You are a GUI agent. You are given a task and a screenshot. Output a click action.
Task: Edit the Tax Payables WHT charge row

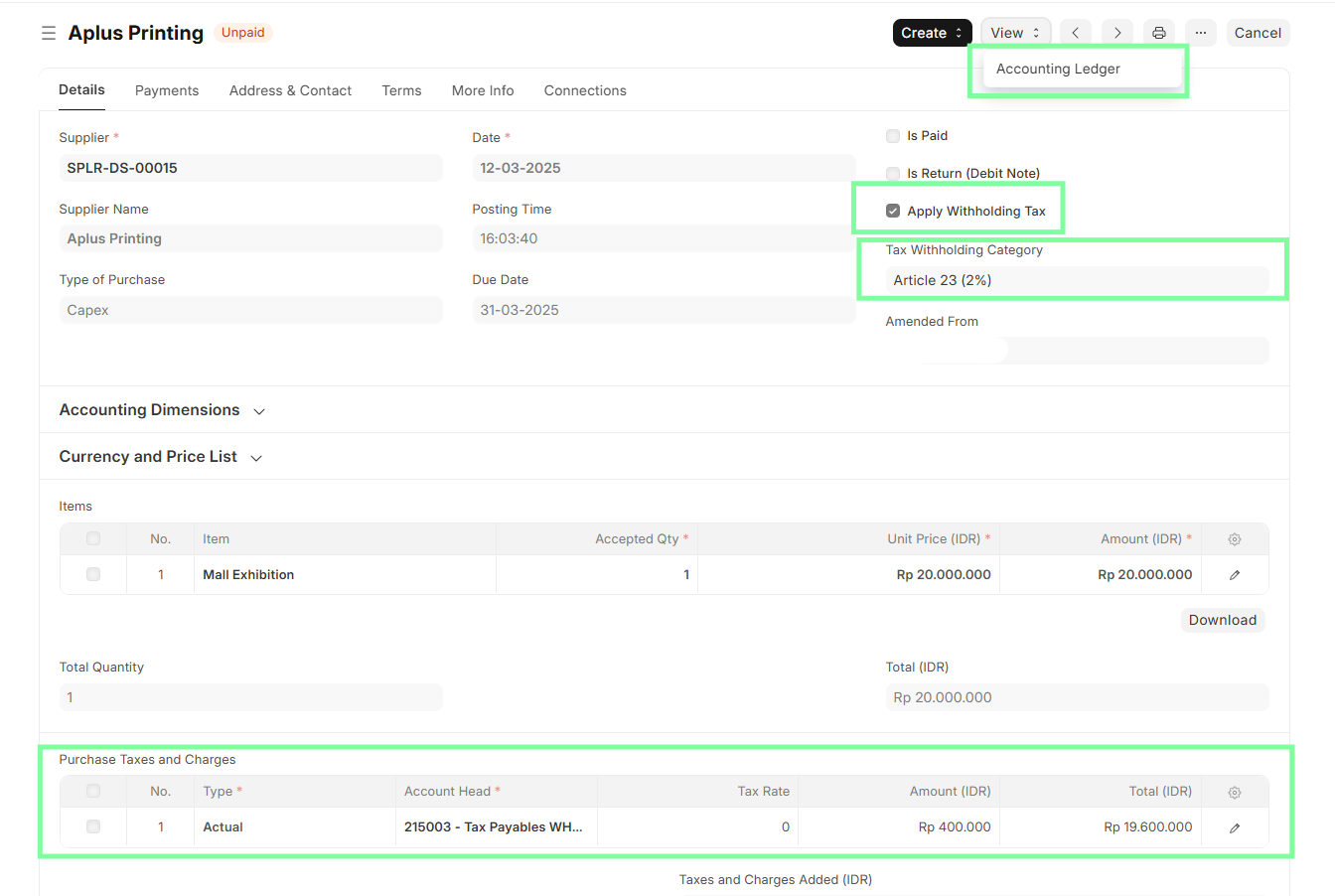click(1234, 825)
